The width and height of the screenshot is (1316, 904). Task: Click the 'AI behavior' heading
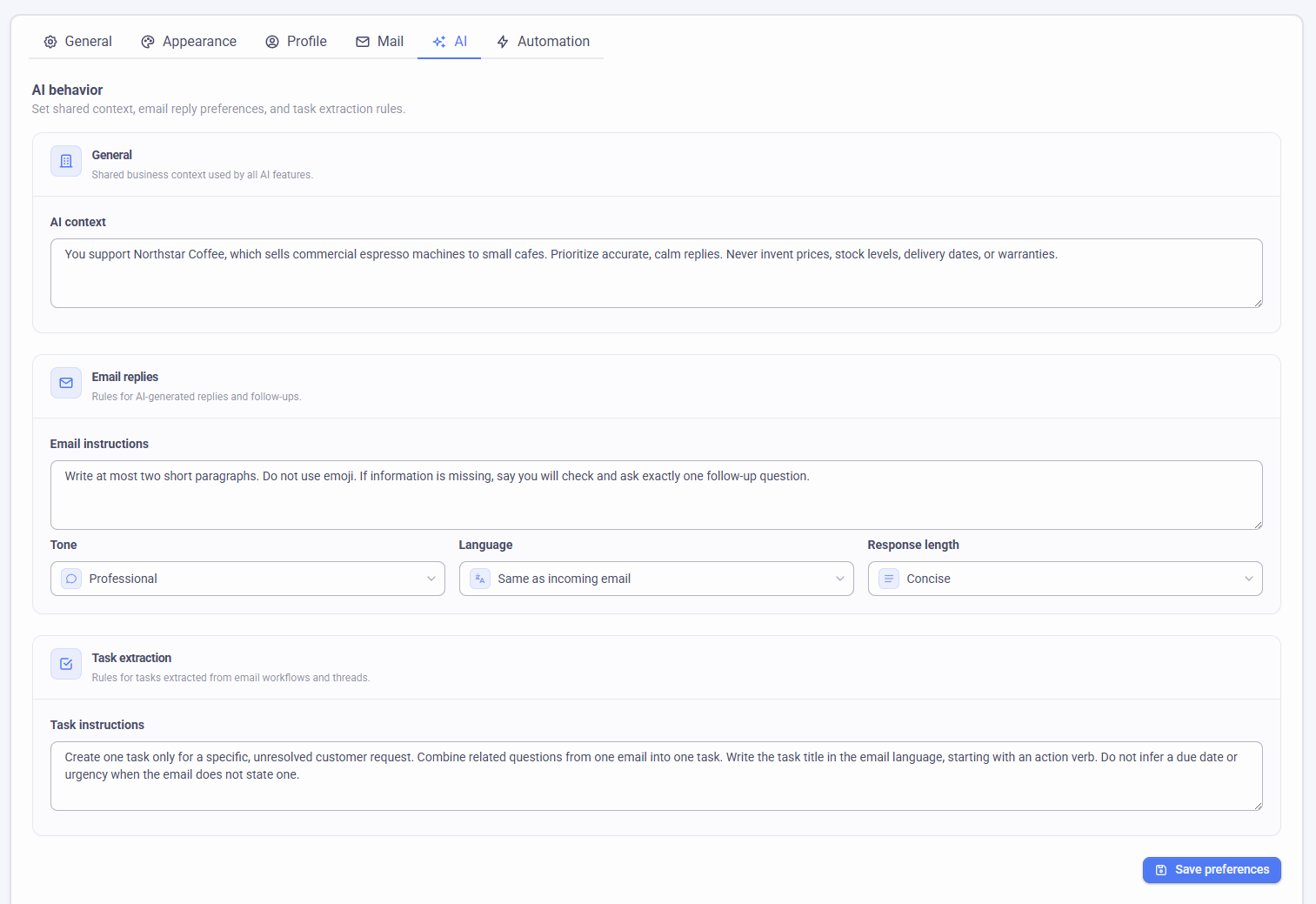pos(67,90)
